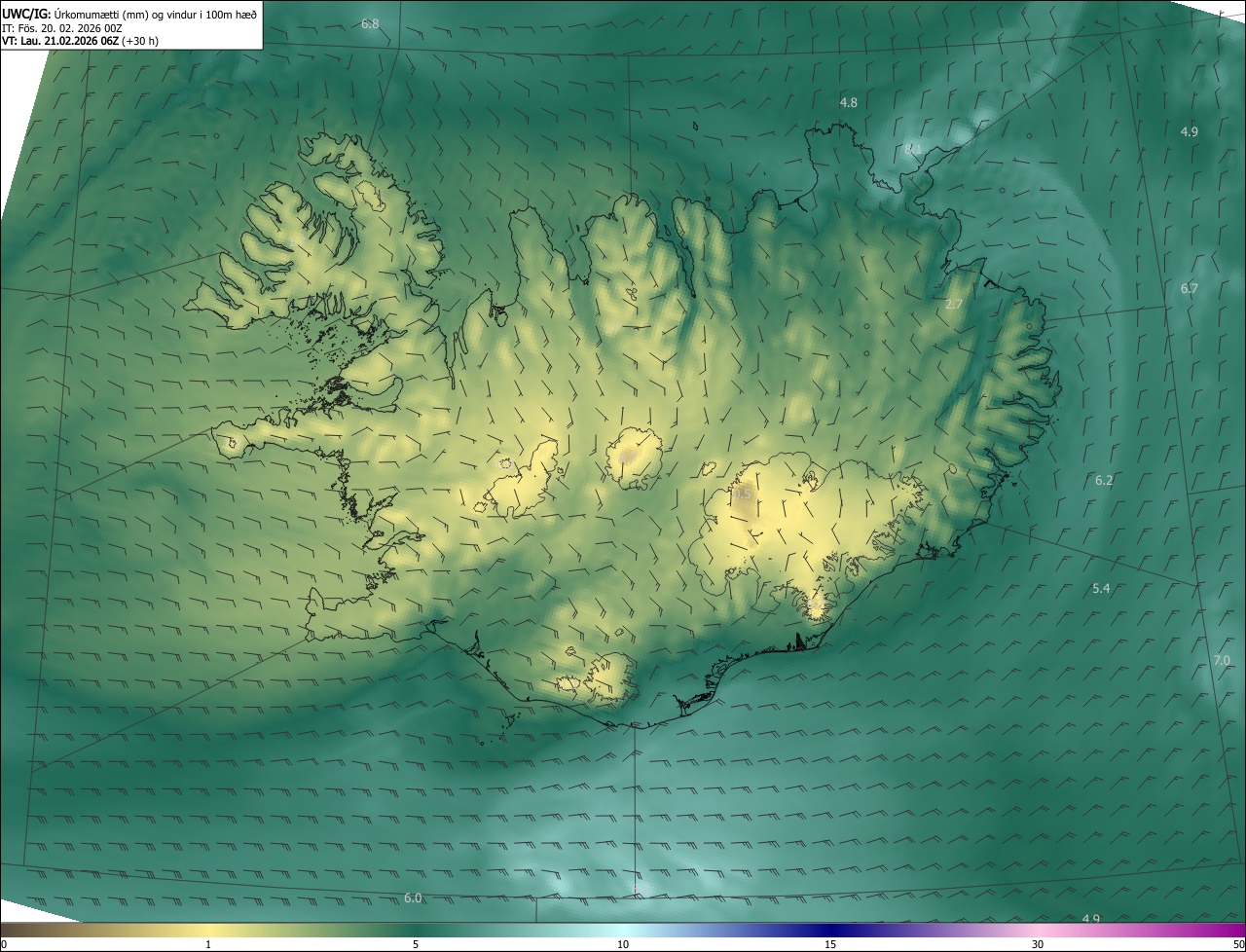The width and height of the screenshot is (1246, 952).
Task: Click the initial time line "IT: Fös. 20. 02. 2026 00Z"
Action: [62, 27]
